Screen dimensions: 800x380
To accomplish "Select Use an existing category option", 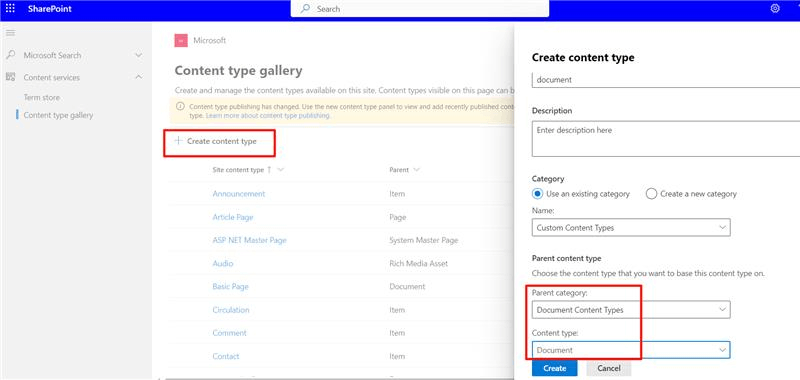I will 537,194.
